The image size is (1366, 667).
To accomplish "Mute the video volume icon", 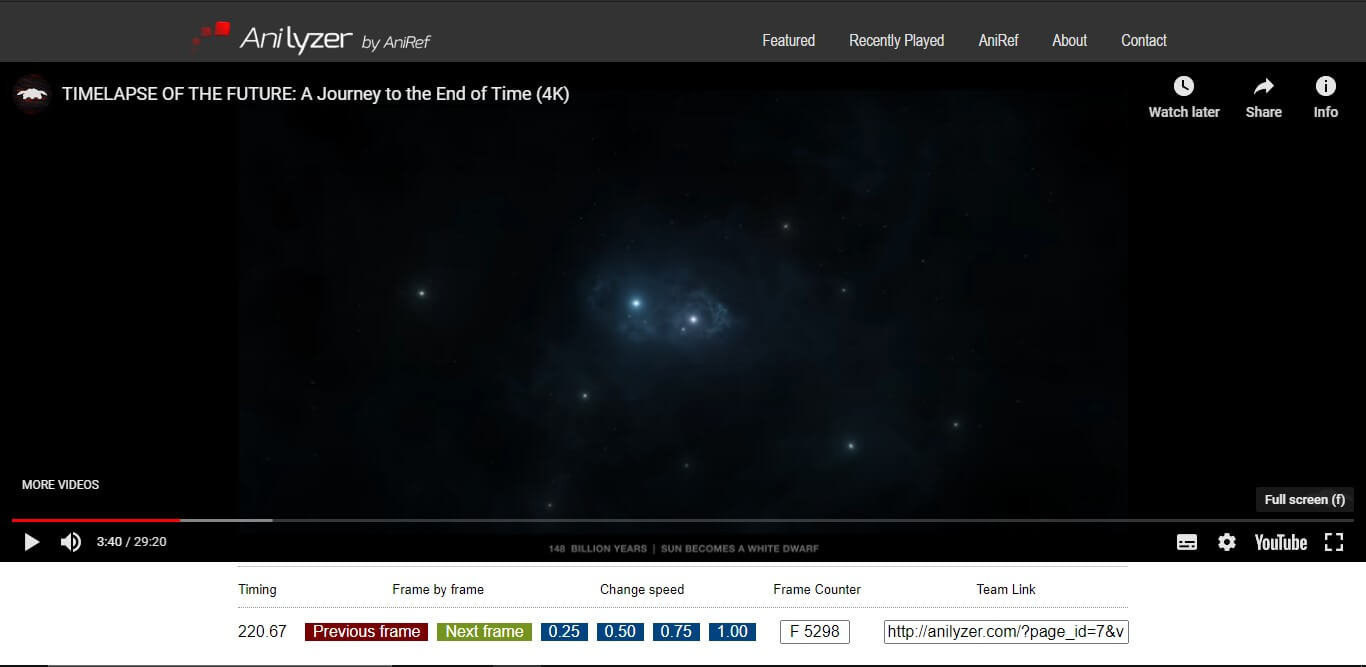I will coord(68,541).
